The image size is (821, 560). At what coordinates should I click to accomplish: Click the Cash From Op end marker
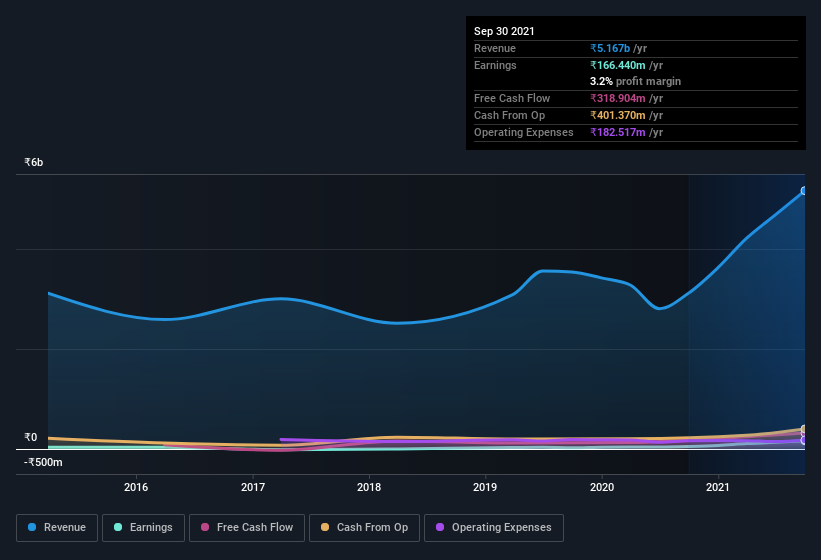coord(804,429)
